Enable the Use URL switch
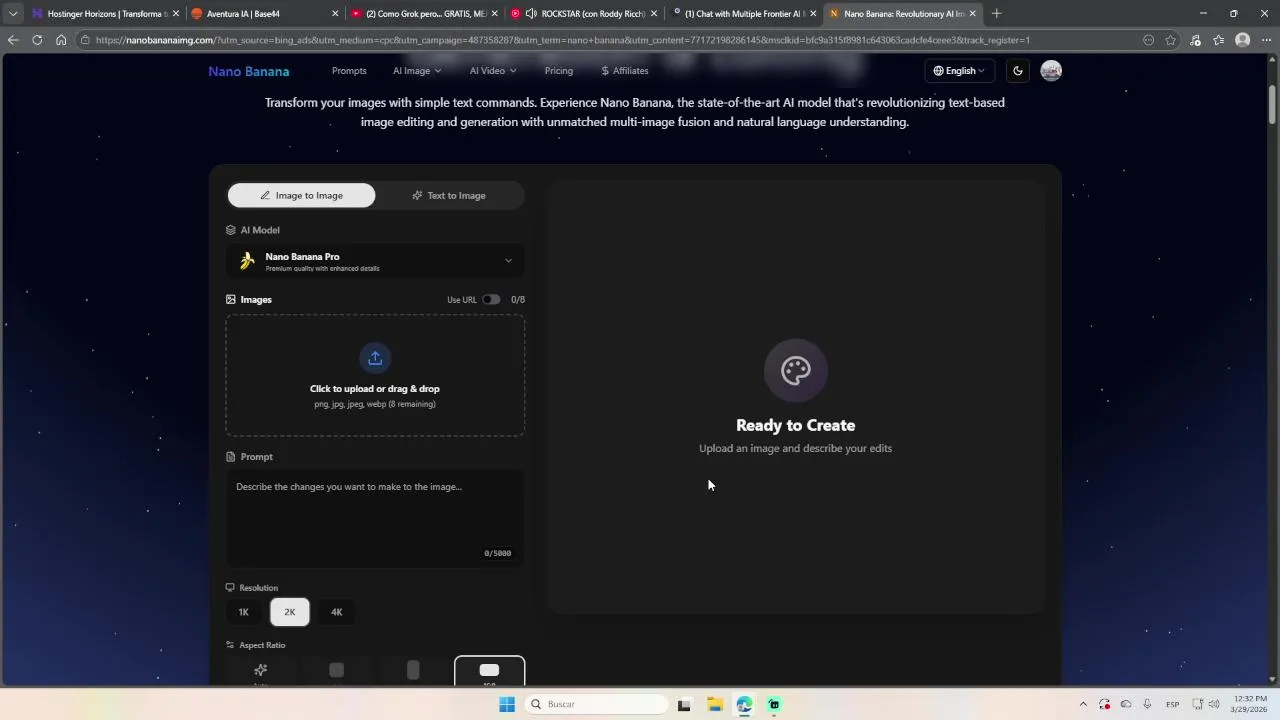Screen dimensions: 1280x720 [x=491, y=300]
